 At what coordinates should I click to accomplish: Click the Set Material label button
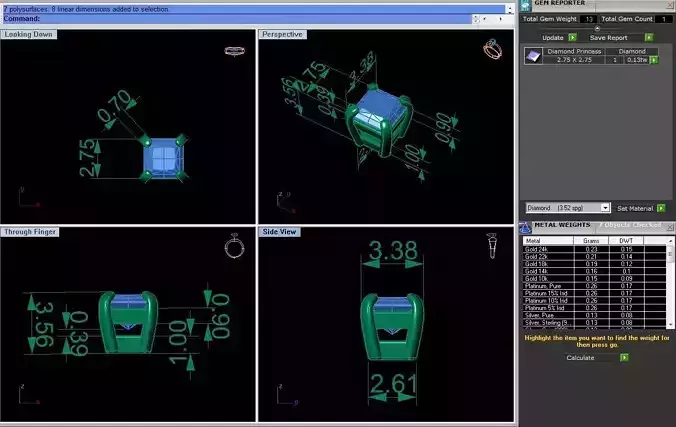(635, 208)
